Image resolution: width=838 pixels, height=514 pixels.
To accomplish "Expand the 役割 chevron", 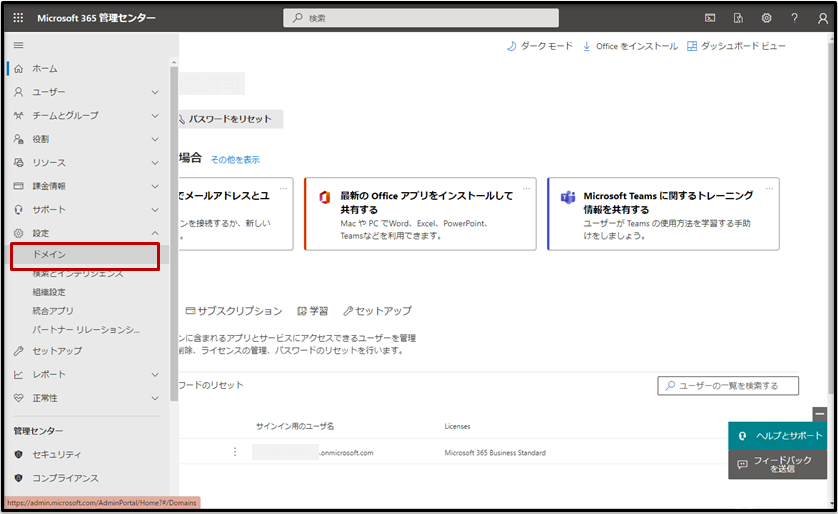I will [x=155, y=139].
